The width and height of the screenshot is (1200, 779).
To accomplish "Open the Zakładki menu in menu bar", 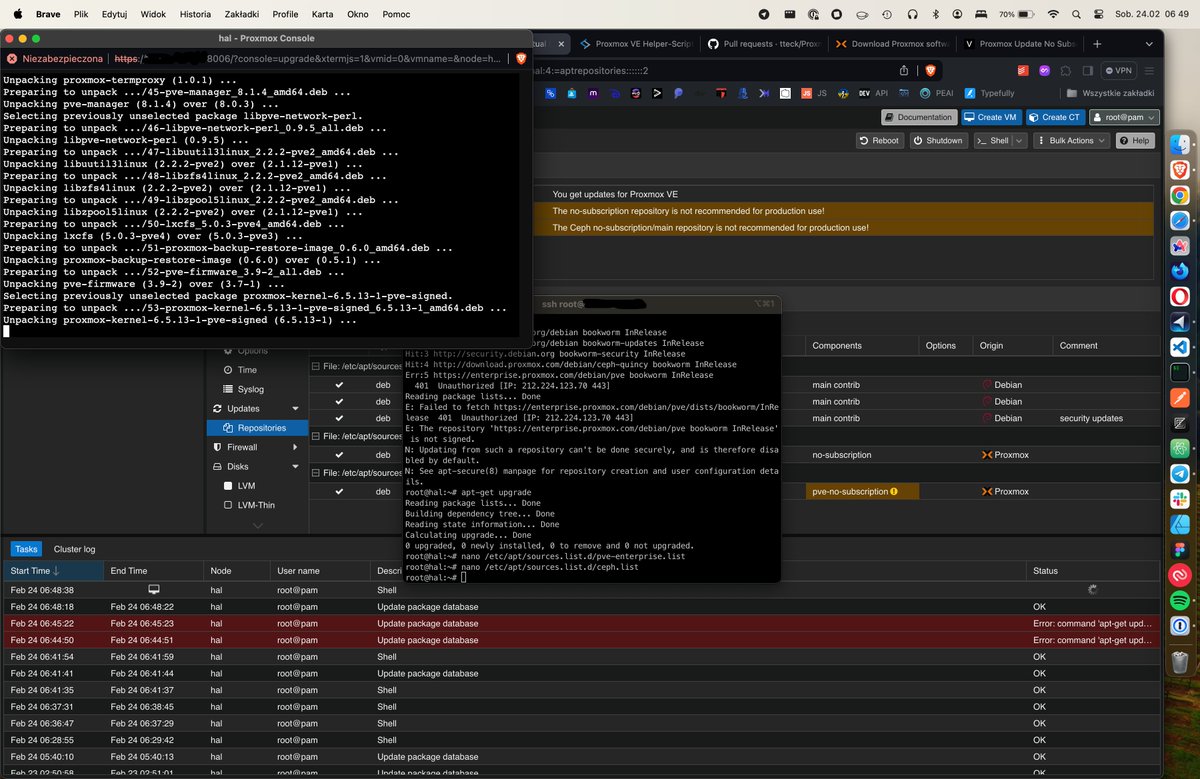I will point(241,14).
